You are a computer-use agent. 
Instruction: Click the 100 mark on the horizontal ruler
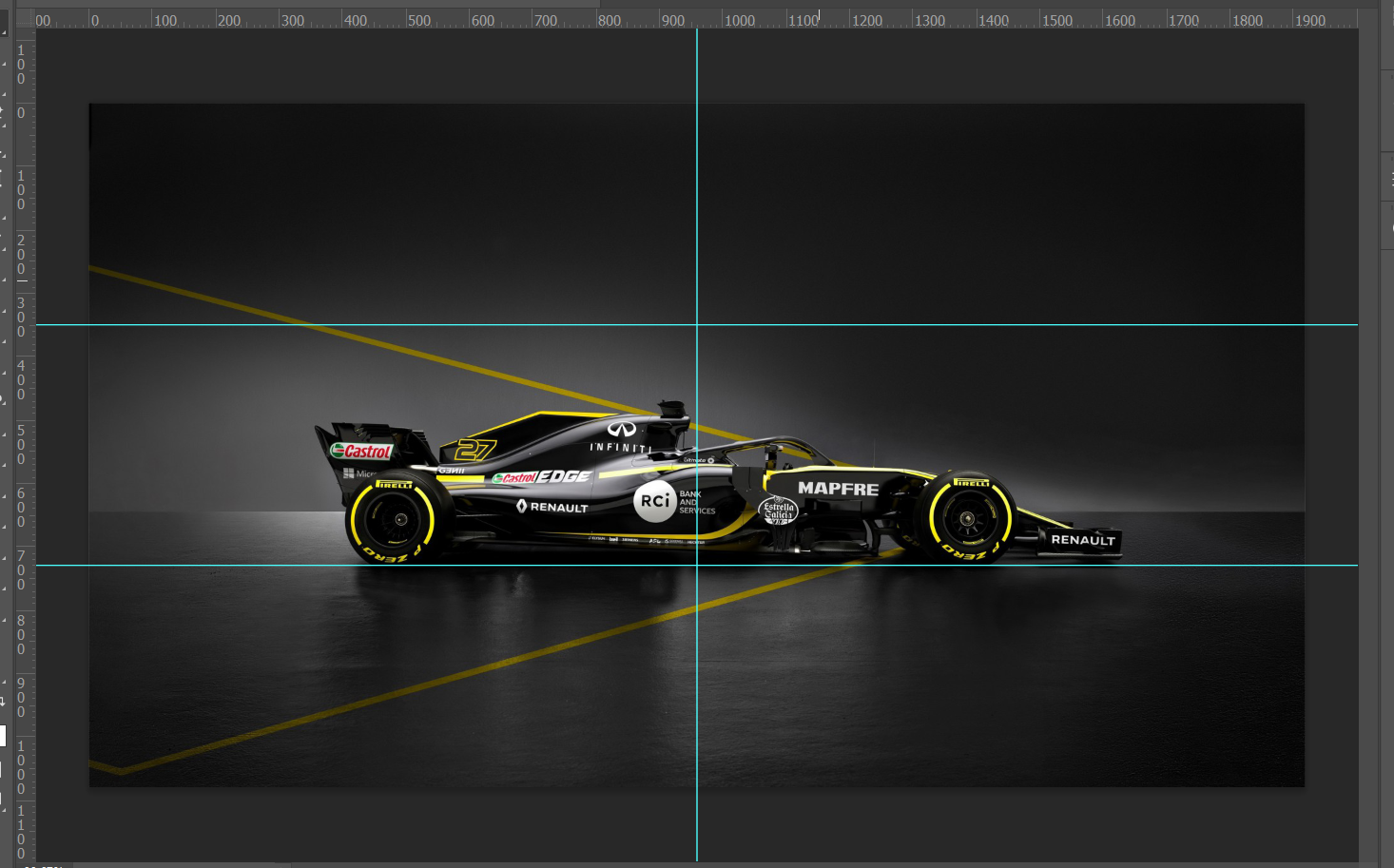(165, 20)
